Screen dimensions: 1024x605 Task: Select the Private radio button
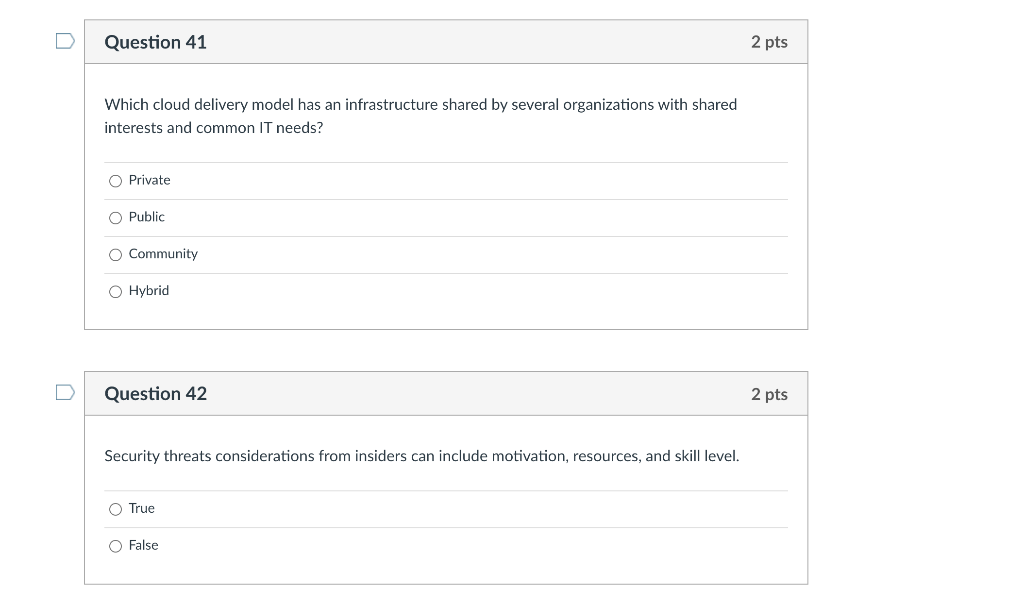[x=115, y=181]
